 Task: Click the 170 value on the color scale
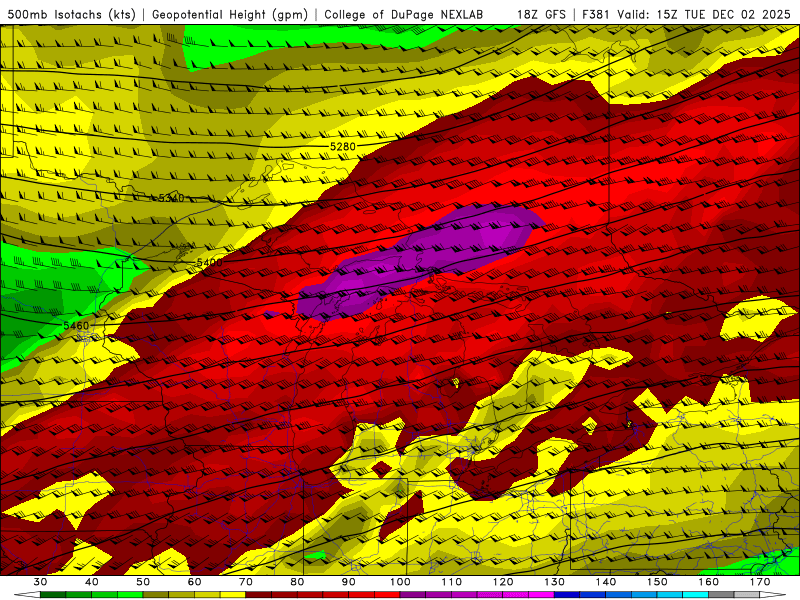760,582
